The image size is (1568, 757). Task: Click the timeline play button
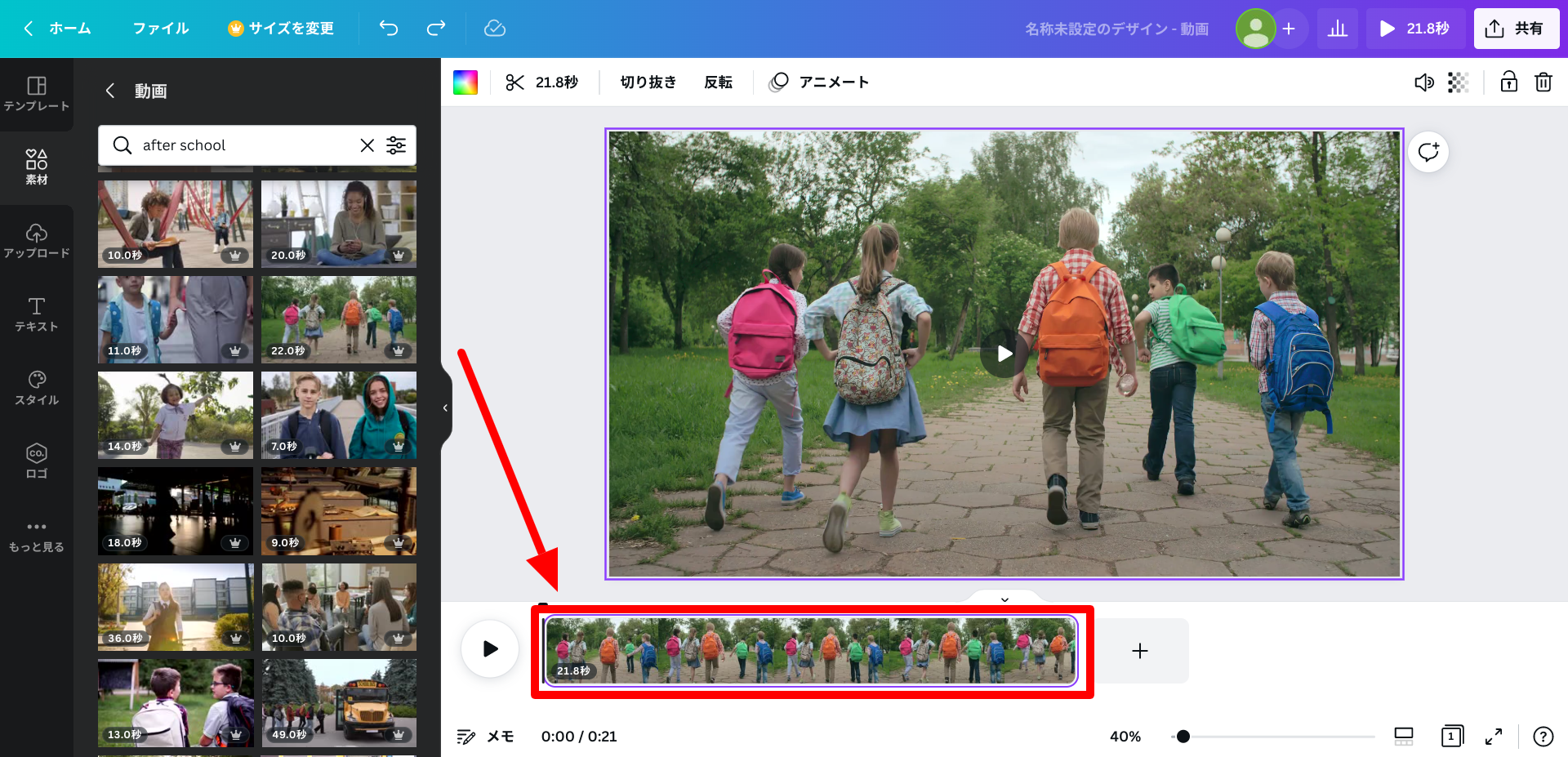(x=490, y=648)
